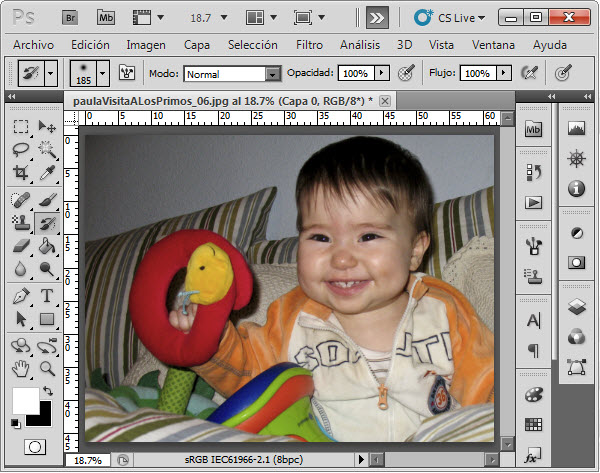The width and height of the screenshot is (600, 473).
Task: Select the Type tool
Action: pos(47,296)
